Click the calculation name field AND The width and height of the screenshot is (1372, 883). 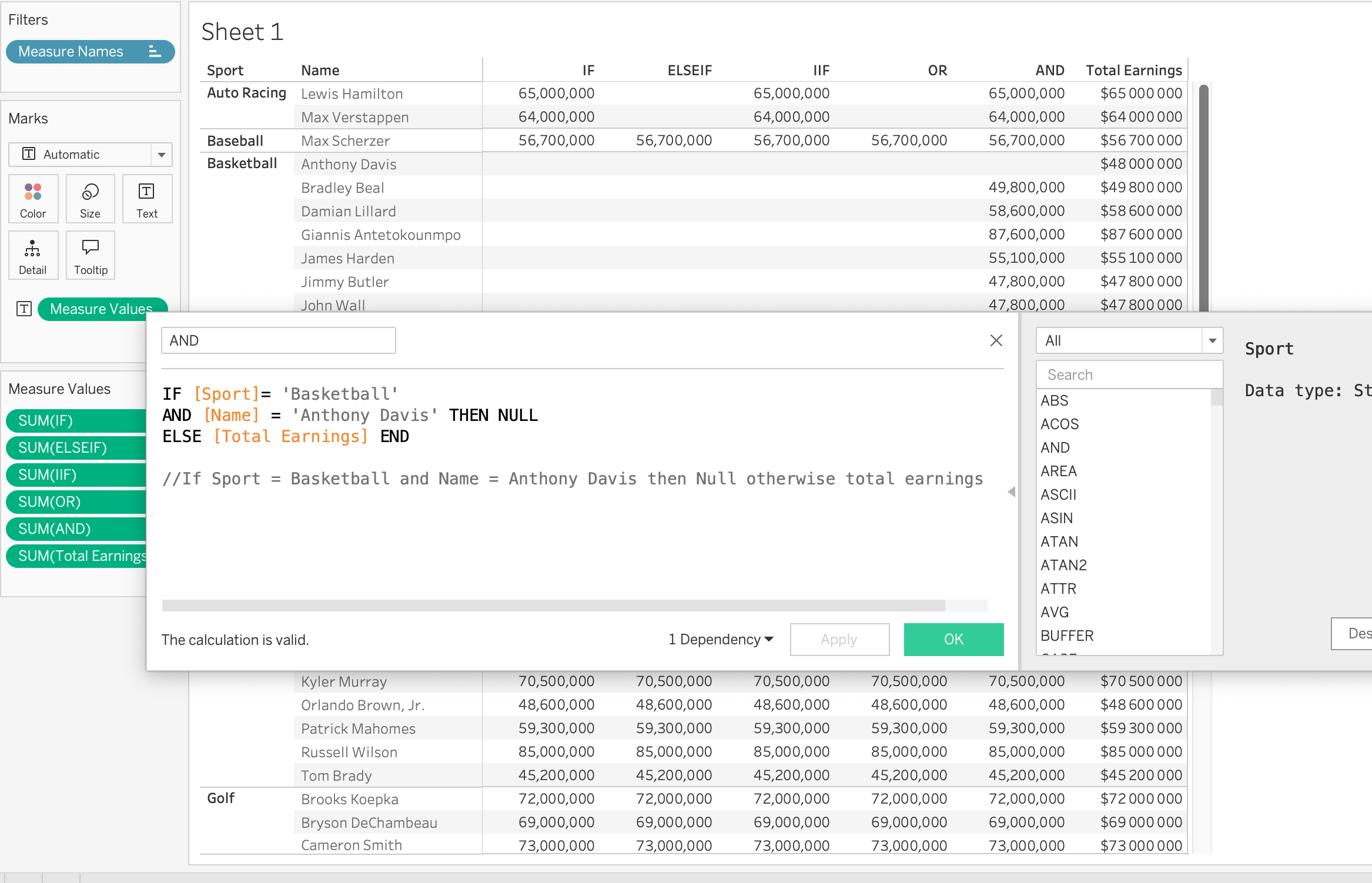(x=278, y=340)
